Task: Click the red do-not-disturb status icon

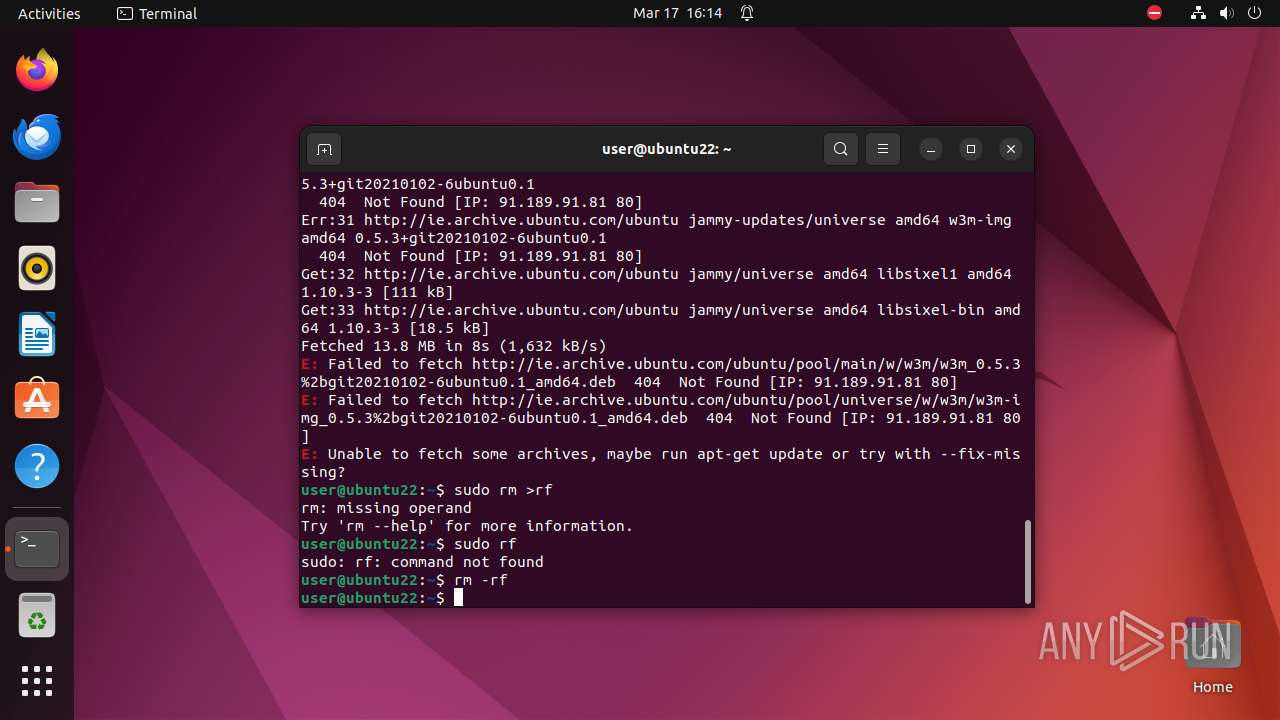Action: [1155, 13]
